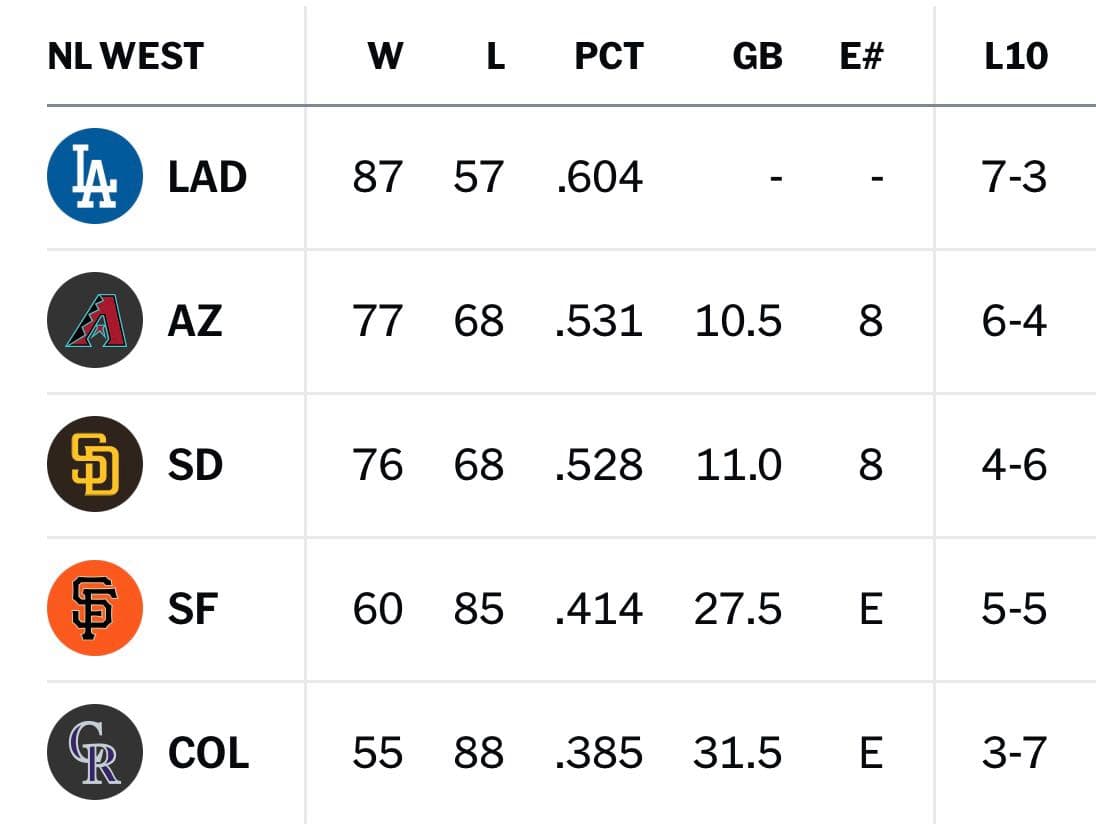Click the San Diego Padres logo
This screenshot has height=833, width=1096.
point(95,464)
